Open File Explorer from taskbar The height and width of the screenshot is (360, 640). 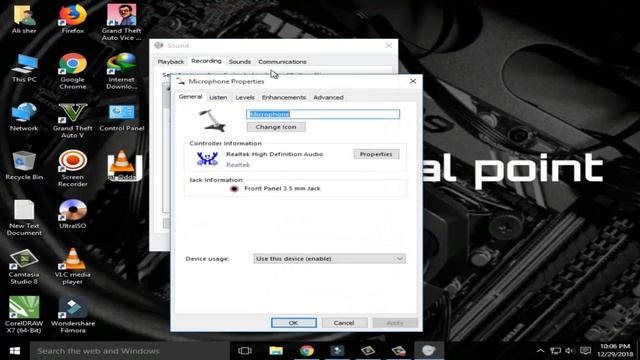(x=276, y=351)
